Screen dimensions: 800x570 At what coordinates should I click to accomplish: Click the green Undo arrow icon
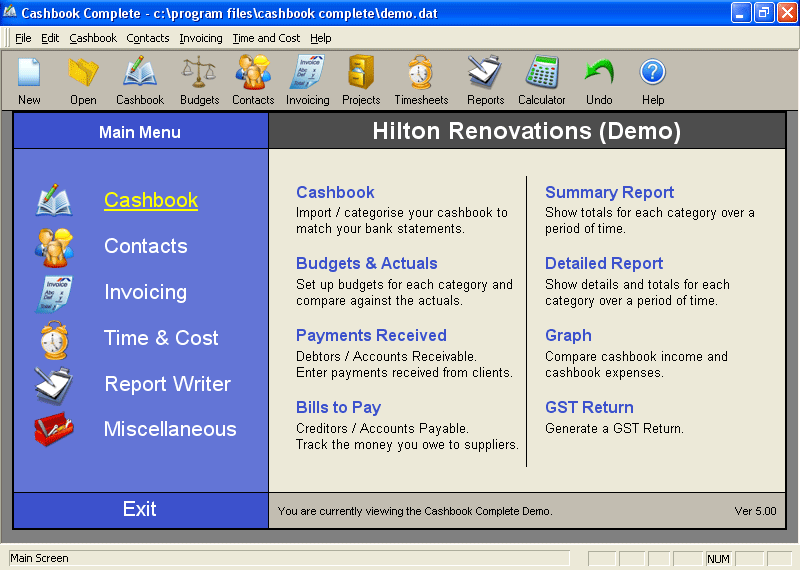[x=599, y=72]
